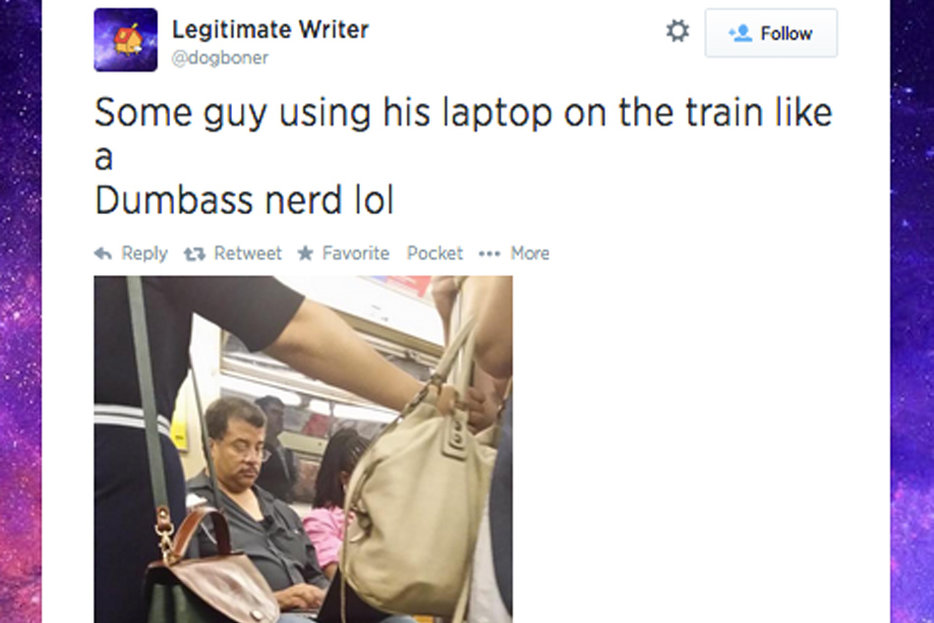Open the attached subway photo

click(303, 449)
